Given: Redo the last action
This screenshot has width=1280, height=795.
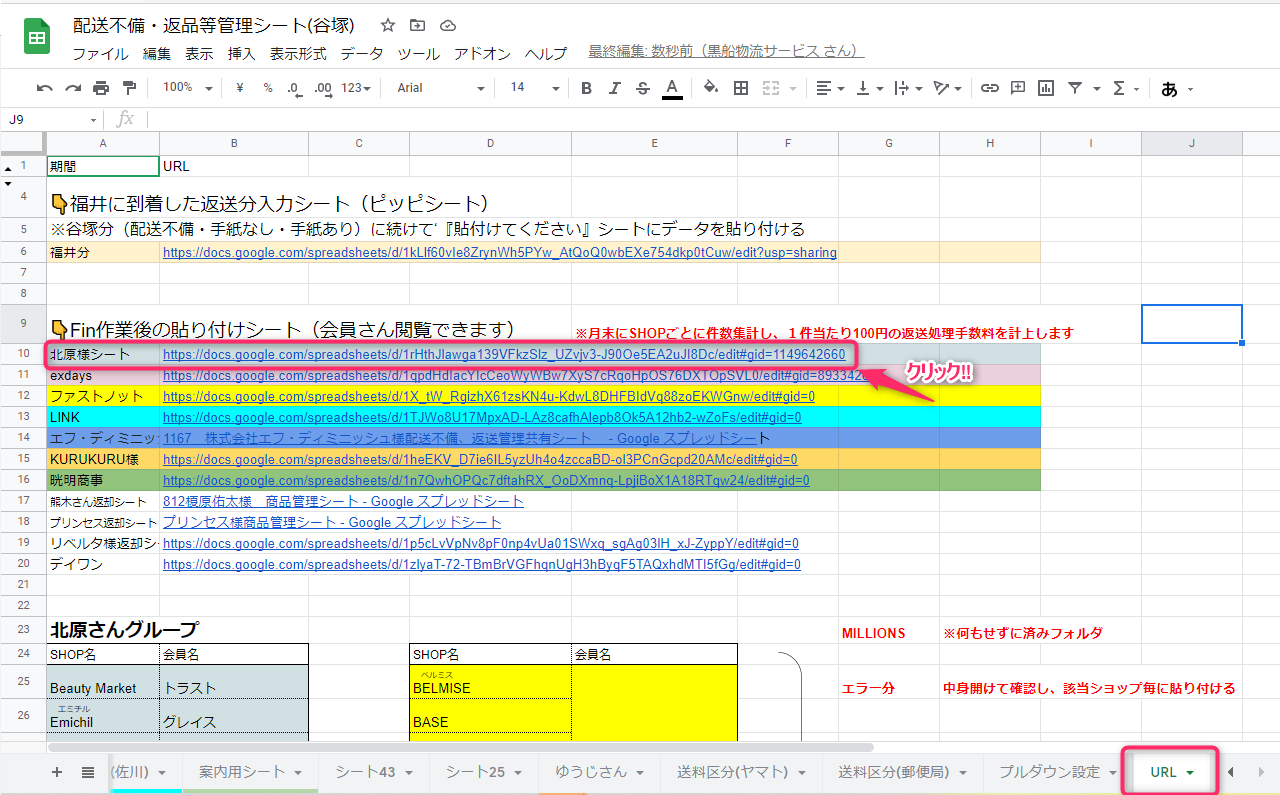Looking at the screenshot, I should point(72,88).
